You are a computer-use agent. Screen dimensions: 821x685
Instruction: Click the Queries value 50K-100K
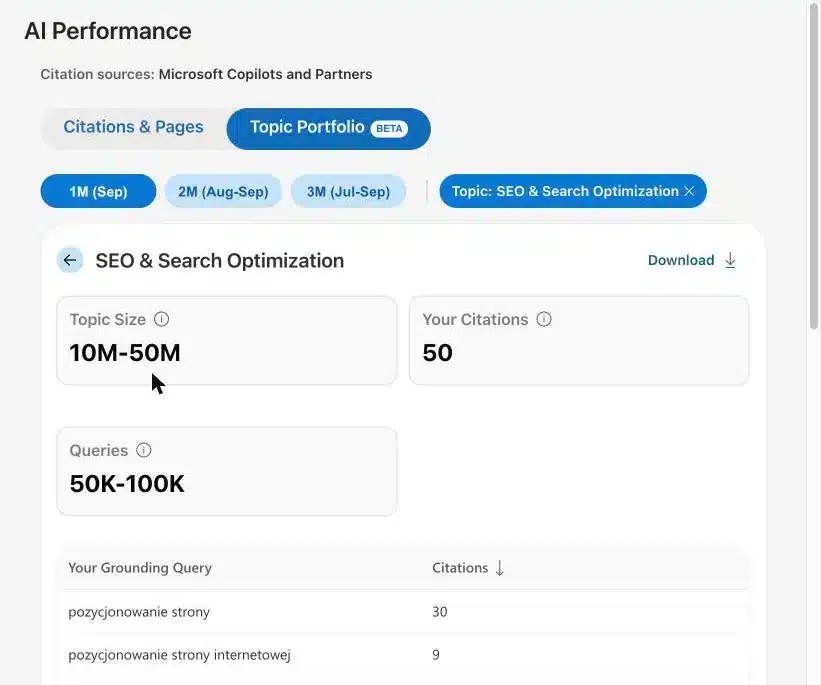coord(127,483)
